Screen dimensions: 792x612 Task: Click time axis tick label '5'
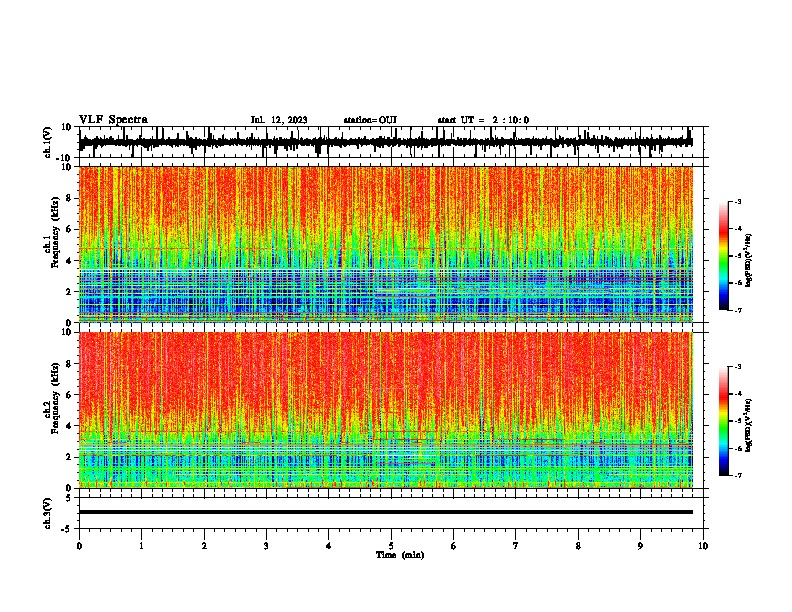(x=391, y=546)
